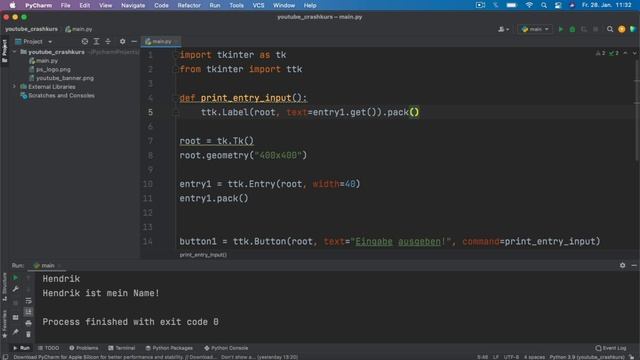640x360 pixels.
Task: Toggle the Project sidebar tab
Action: [x=4, y=51]
